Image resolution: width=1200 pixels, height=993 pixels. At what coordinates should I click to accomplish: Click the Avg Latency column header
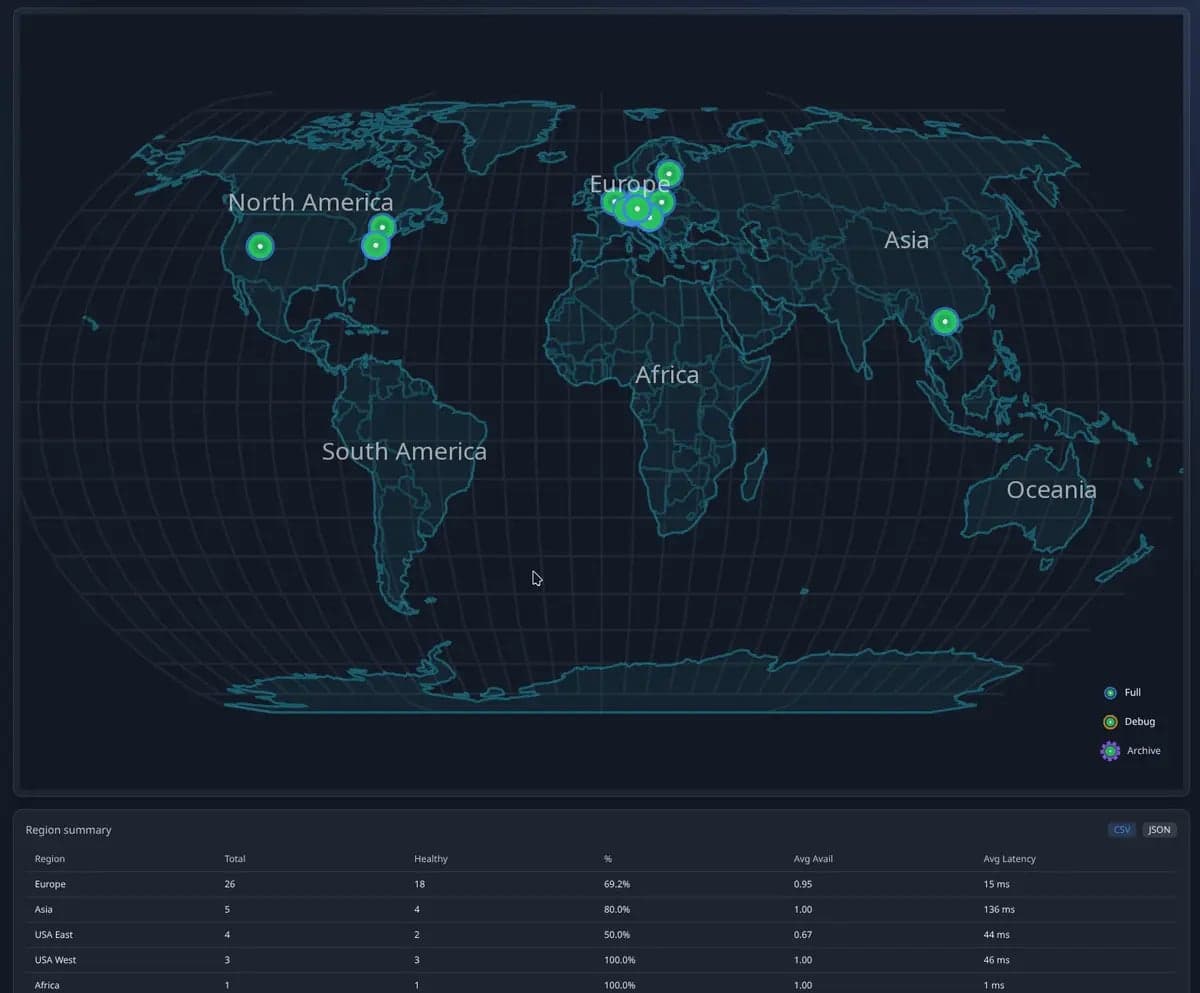coord(1009,859)
